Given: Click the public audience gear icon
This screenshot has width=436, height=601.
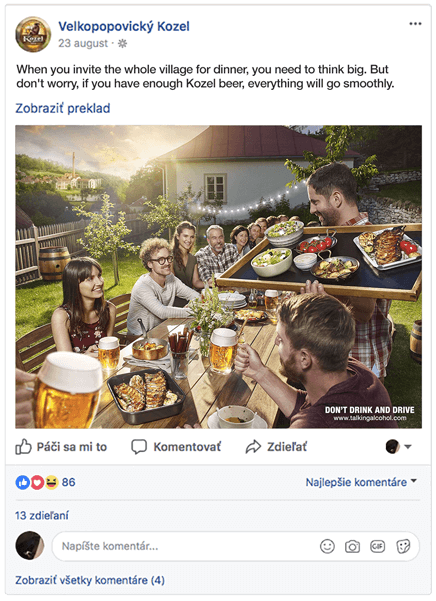Looking at the screenshot, I should [122, 43].
